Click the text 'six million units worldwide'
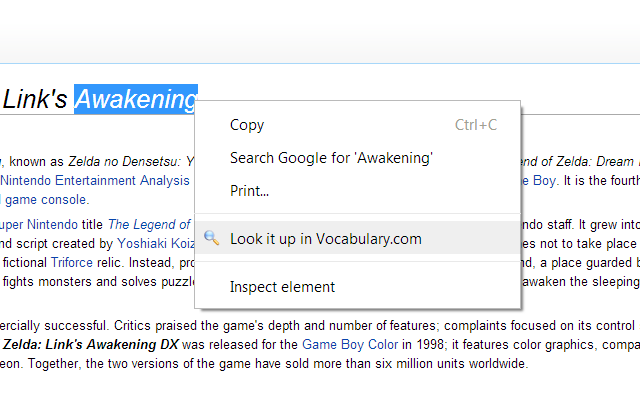Image resolution: width=640 pixels, height=400 pixels. click(451, 363)
